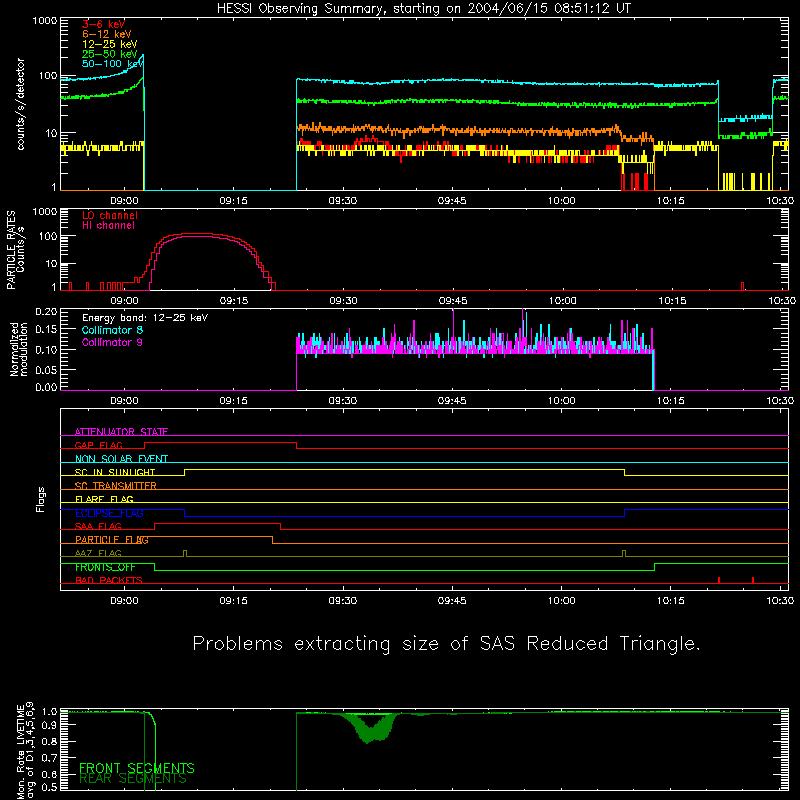Click the Energy band: 12-25 keV label
This screenshot has height=800, width=800.
(x=145, y=318)
